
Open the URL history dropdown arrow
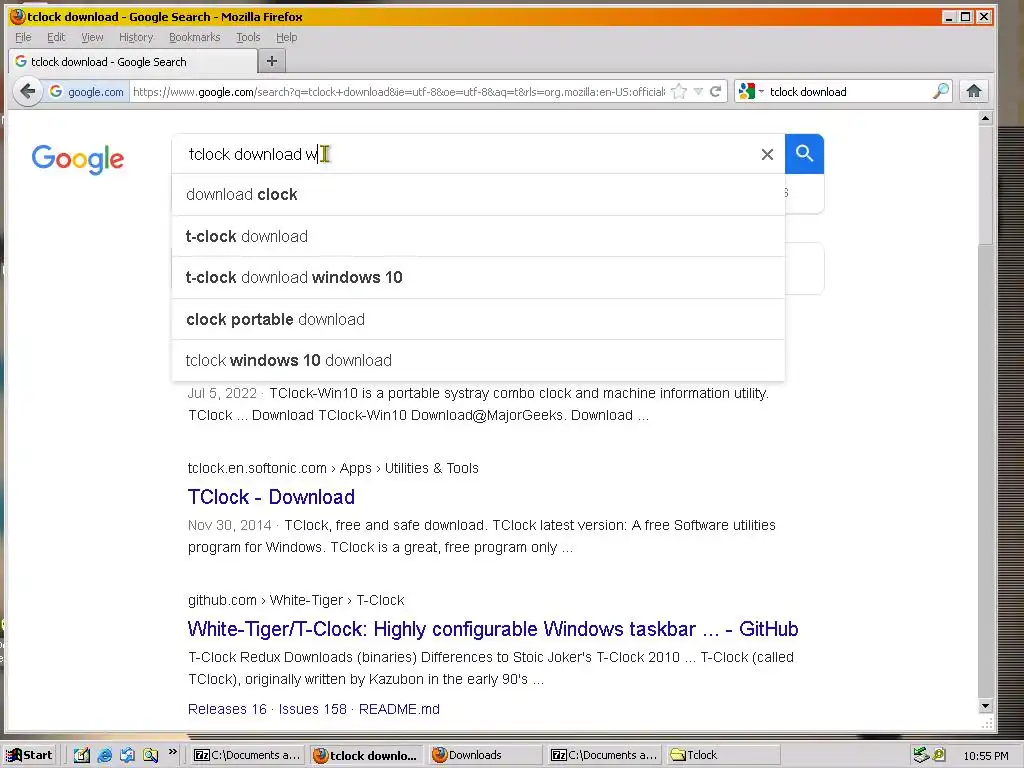point(698,91)
